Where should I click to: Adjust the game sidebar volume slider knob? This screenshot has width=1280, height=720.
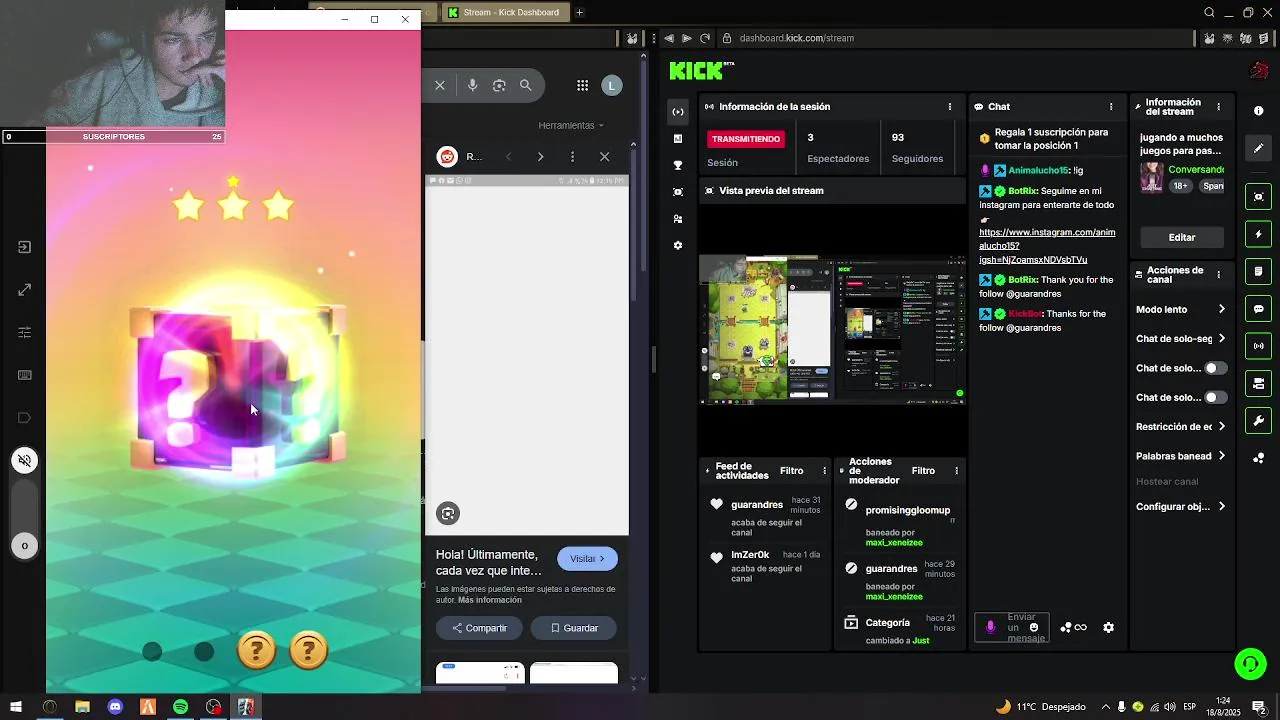(x=25, y=545)
